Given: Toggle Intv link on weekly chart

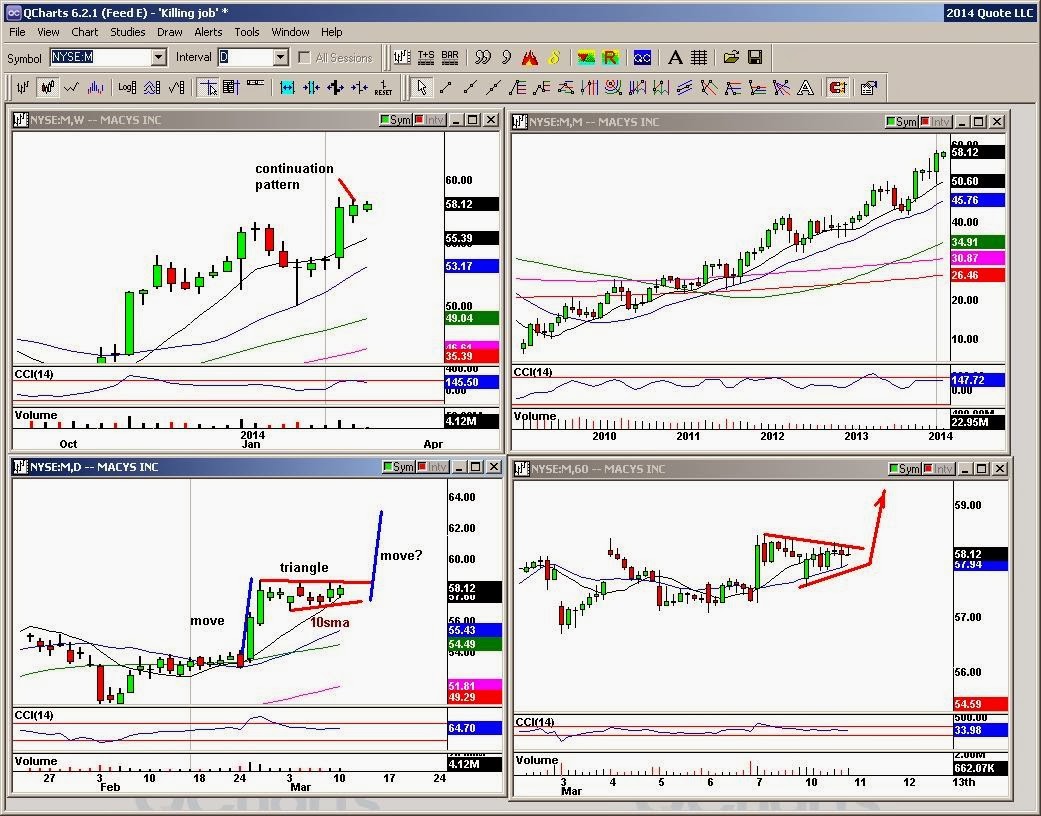Looking at the screenshot, I should [430, 120].
